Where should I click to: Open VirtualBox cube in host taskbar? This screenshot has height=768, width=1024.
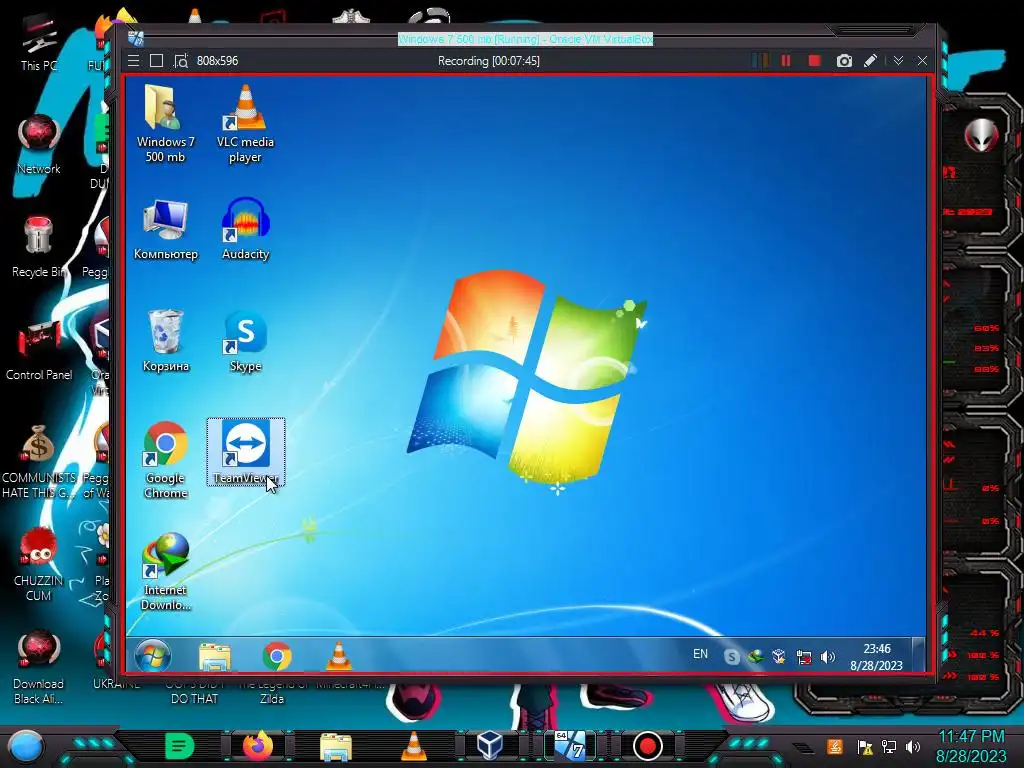(490, 746)
